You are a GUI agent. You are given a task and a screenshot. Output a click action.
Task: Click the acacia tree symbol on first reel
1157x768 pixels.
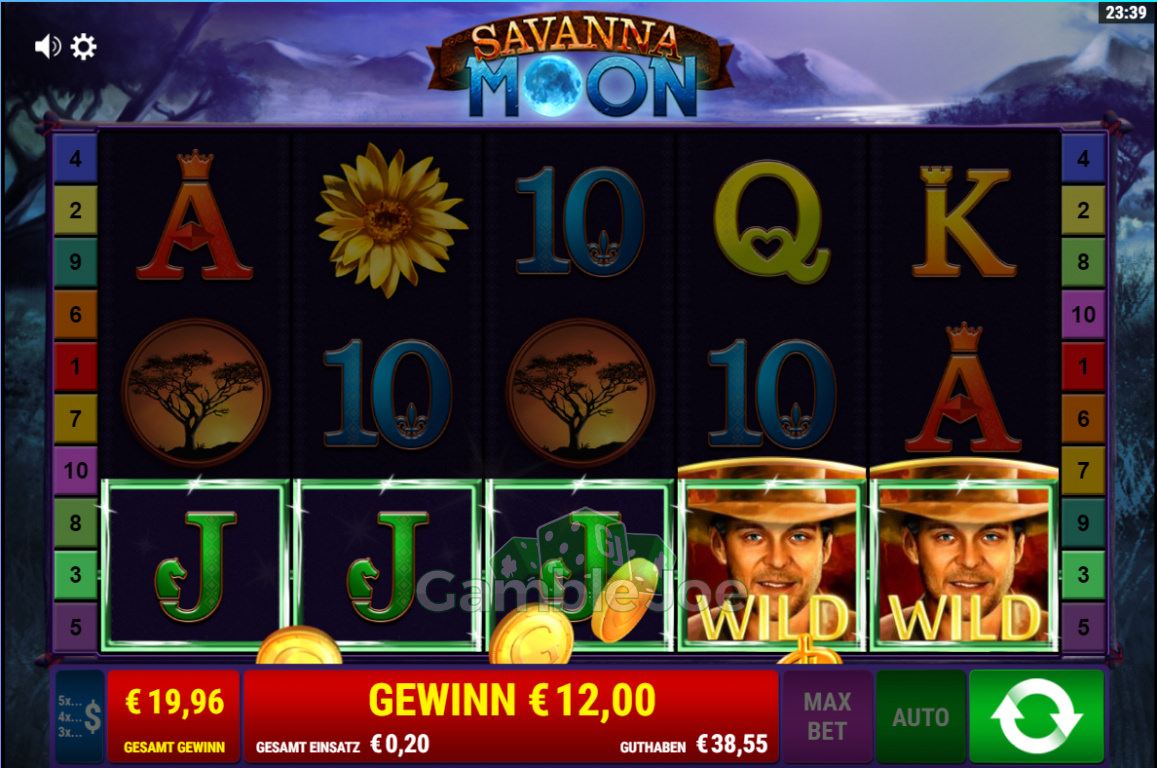click(x=196, y=392)
